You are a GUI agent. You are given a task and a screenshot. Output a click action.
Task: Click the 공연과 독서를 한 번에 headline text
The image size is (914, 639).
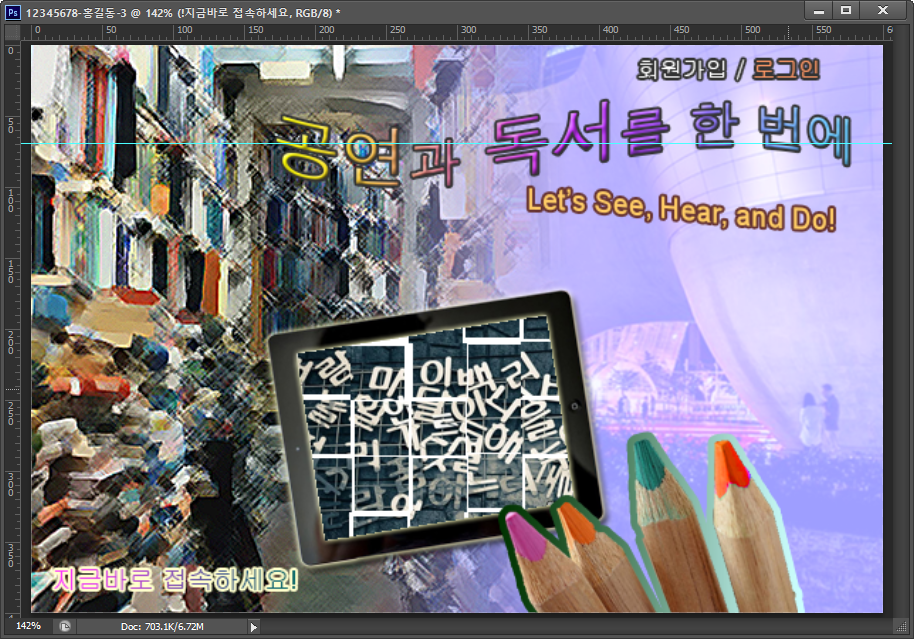565,142
